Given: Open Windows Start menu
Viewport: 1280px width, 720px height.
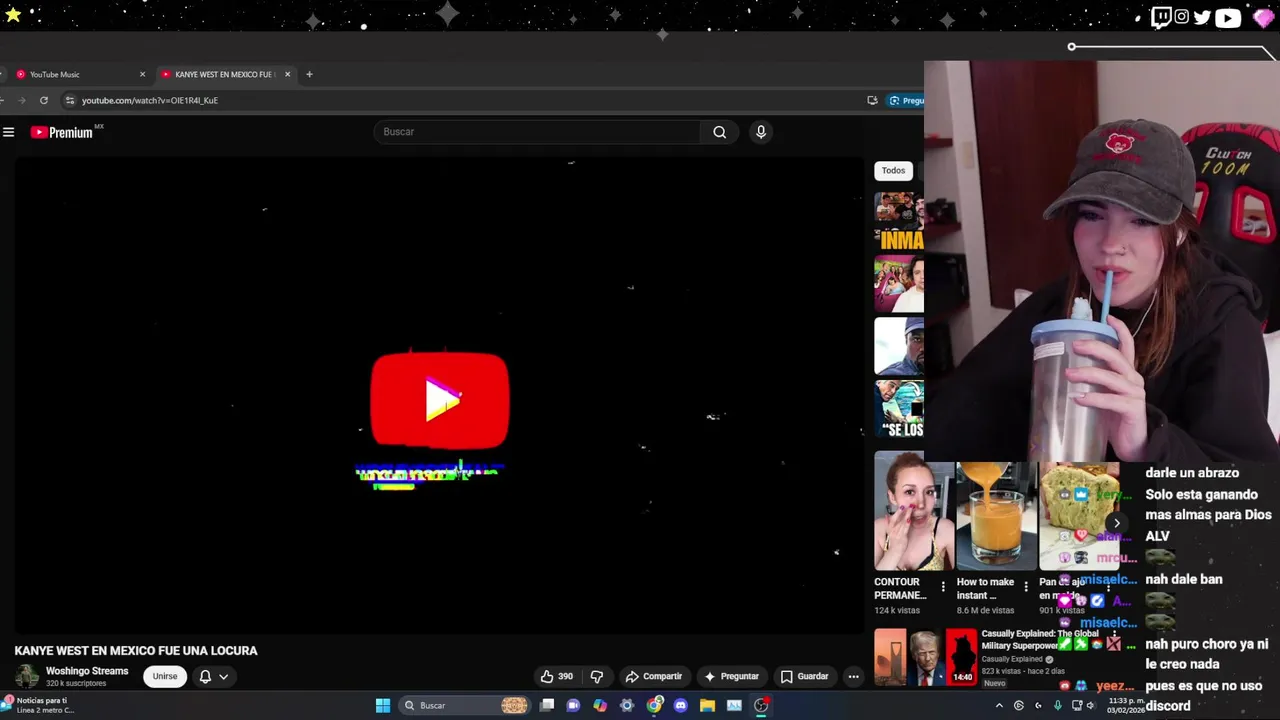Looking at the screenshot, I should (383, 705).
